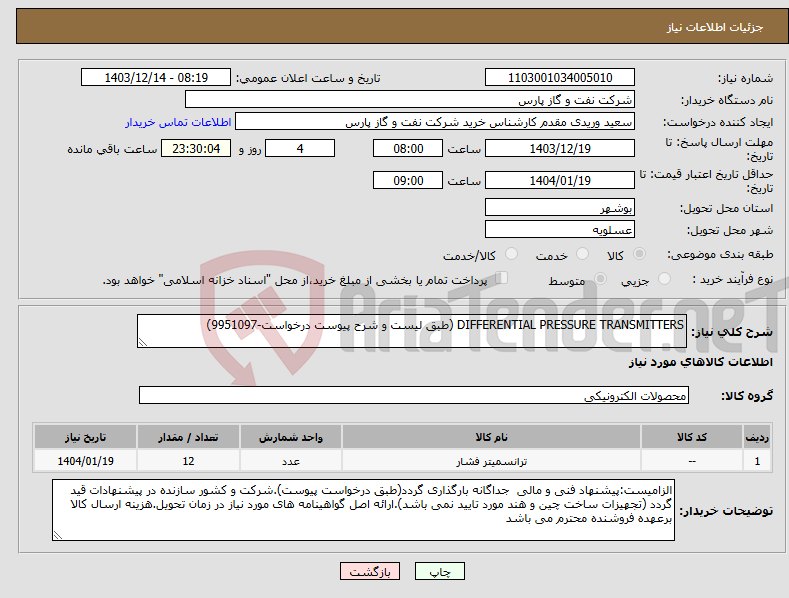
Task: Click the remaining days field showing 4
Action: (300, 148)
